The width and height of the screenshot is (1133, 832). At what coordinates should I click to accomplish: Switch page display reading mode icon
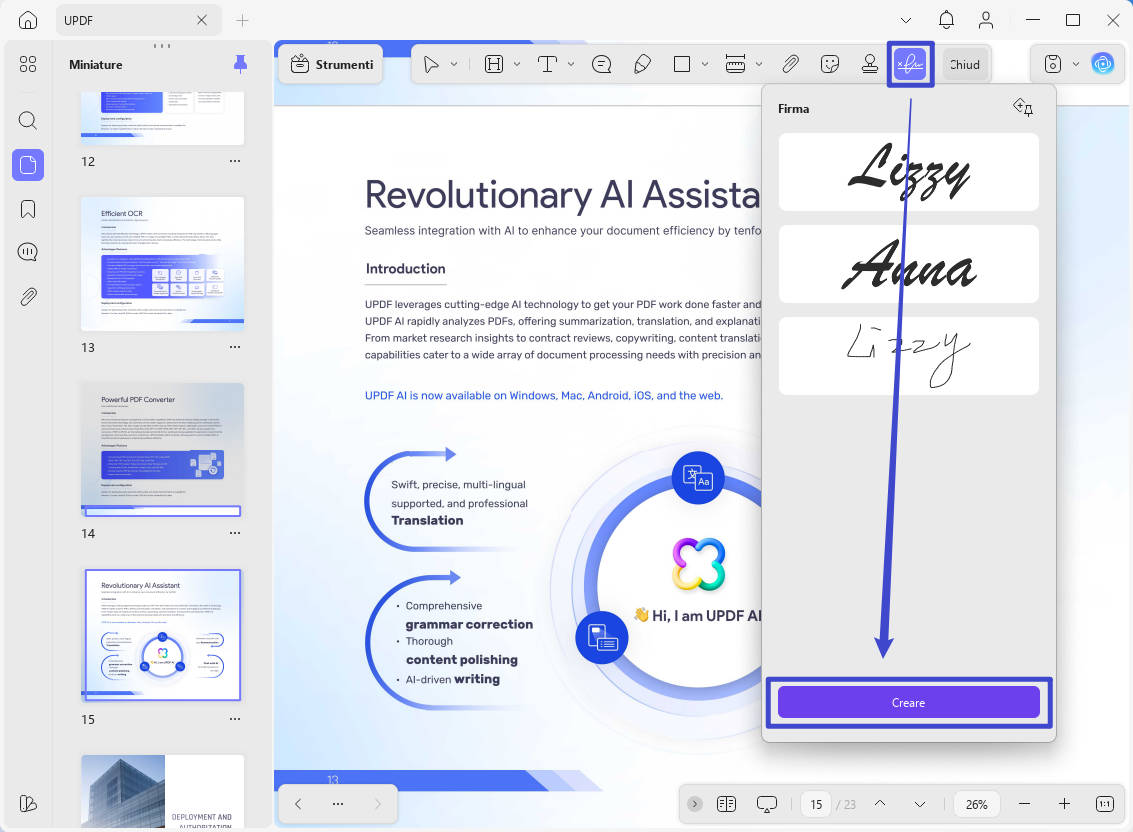726,804
